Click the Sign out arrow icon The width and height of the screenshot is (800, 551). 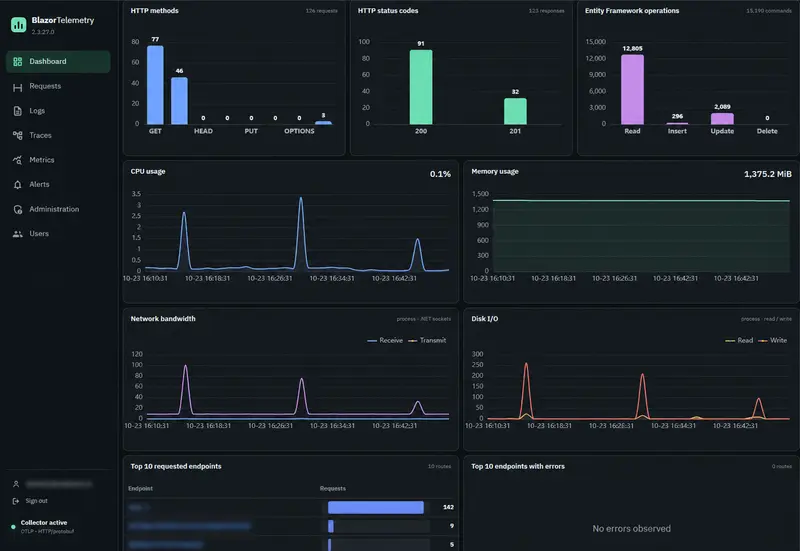[16, 501]
